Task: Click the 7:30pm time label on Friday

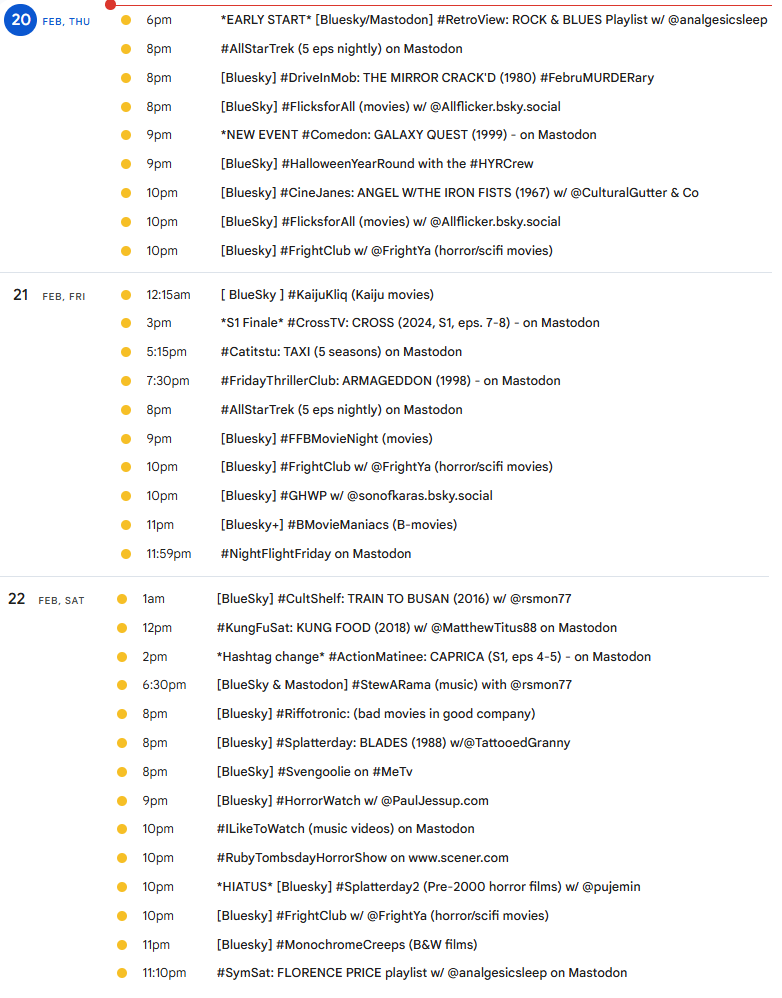Action: coord(168,381)
